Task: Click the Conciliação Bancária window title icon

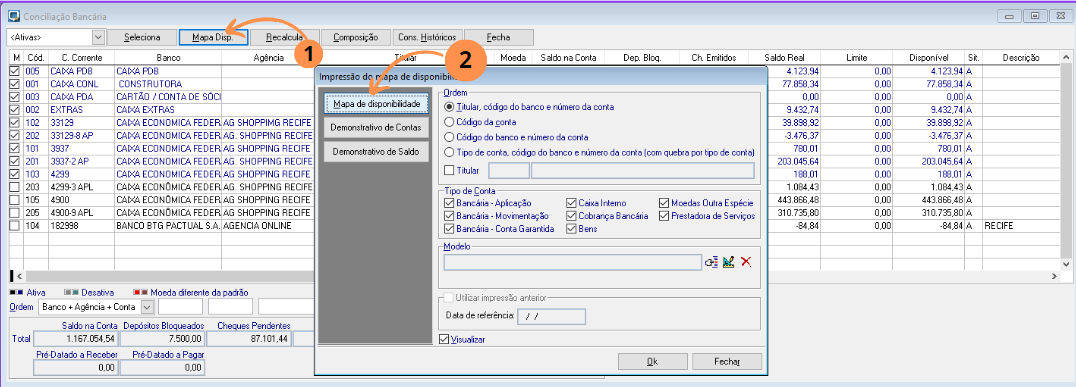Action: 14,15
